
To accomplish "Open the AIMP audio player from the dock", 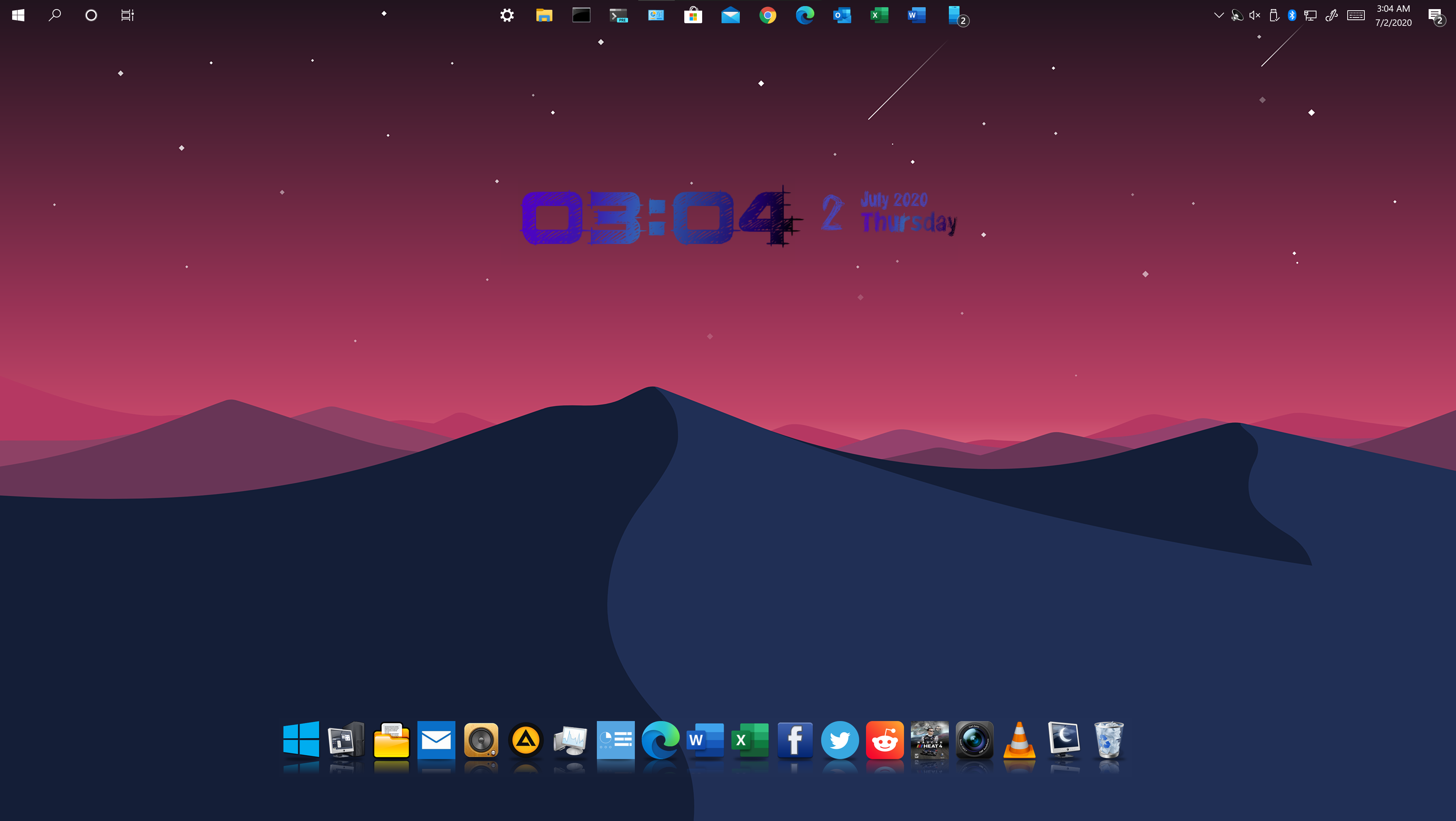I will [526, 741].
